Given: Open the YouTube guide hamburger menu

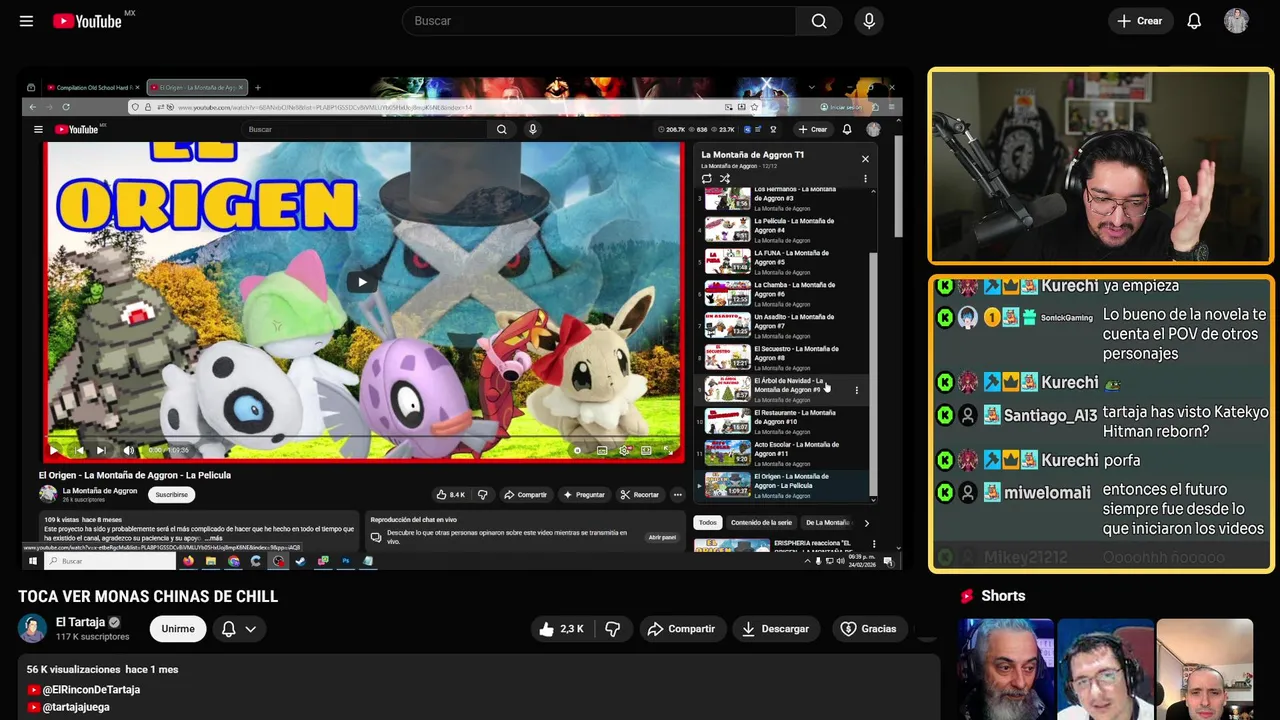Looking at the screenshot, I should coord(26,21).
